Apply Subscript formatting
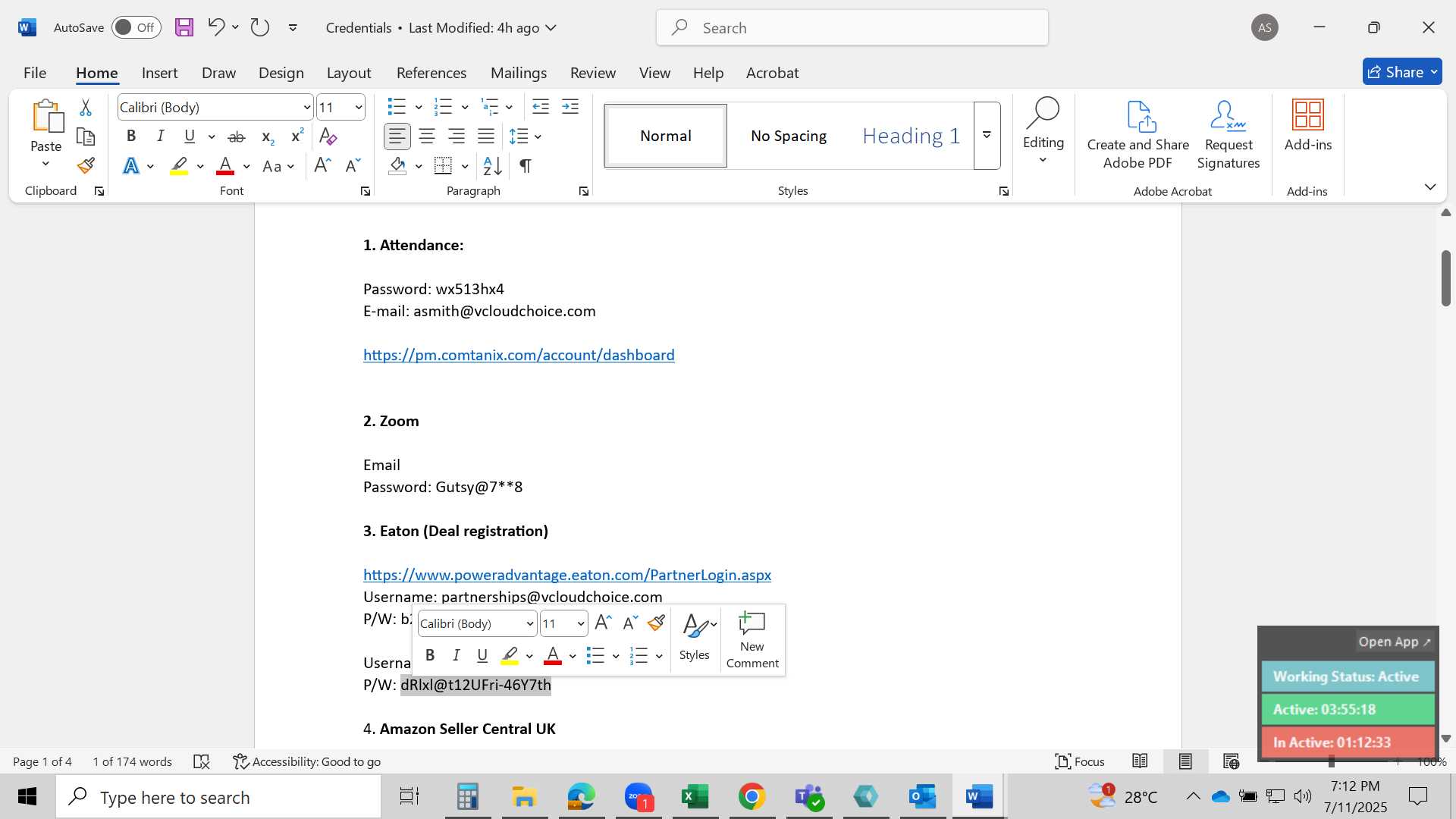 click(x=267, y=136)
